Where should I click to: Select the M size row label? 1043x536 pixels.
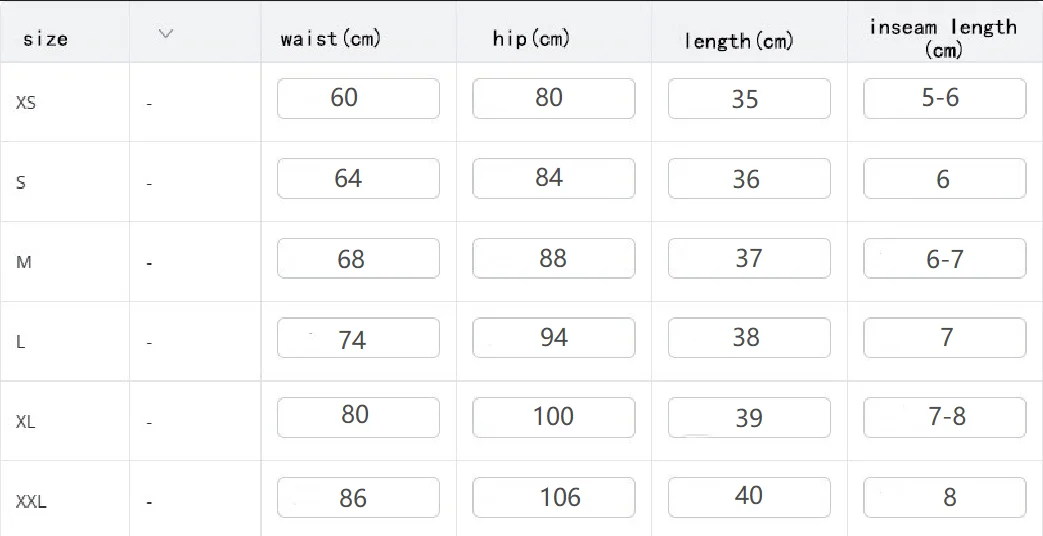pyautogui.click(x=24, y=262)
